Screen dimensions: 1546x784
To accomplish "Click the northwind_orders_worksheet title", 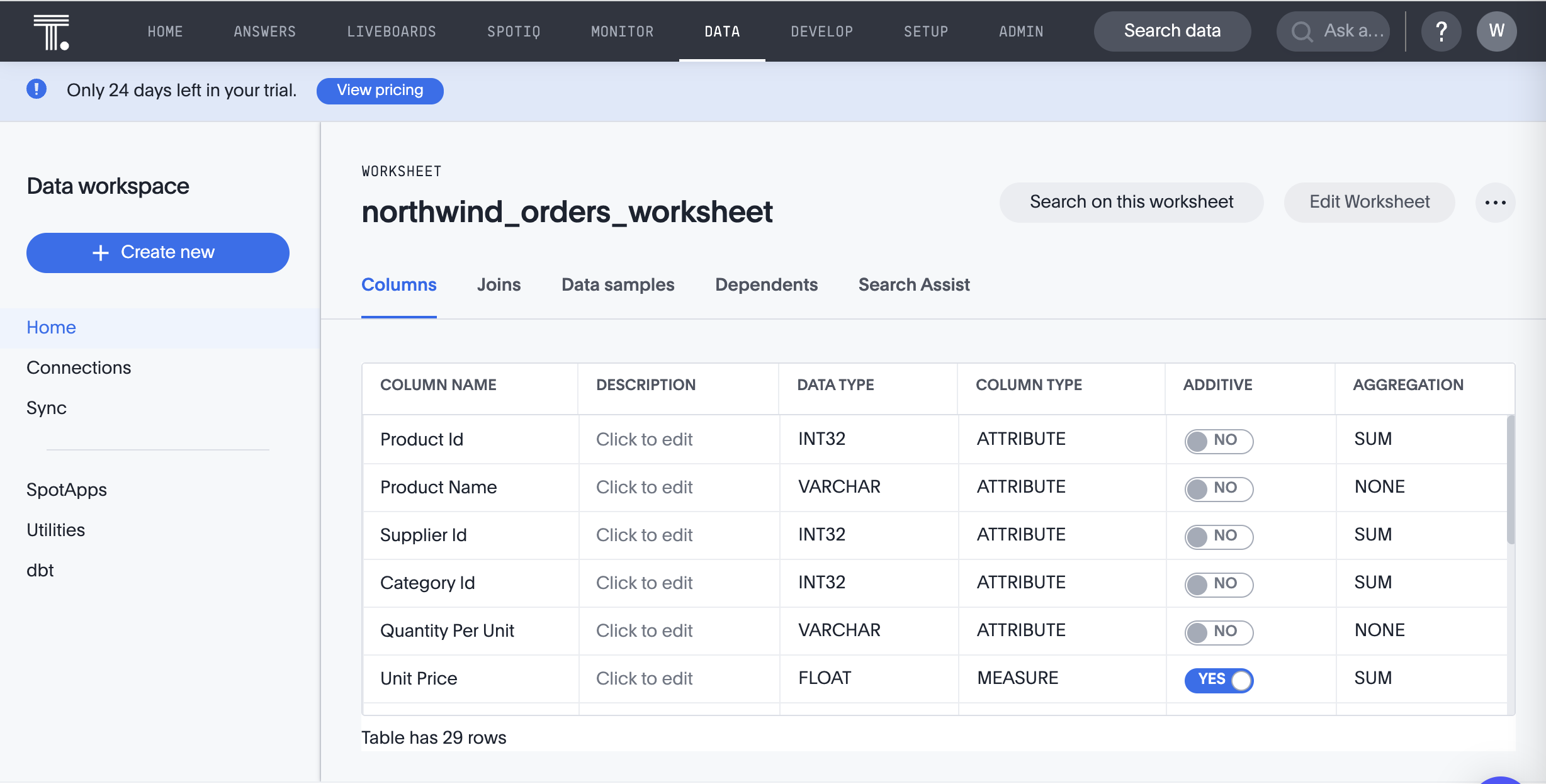I will point(567,212).
